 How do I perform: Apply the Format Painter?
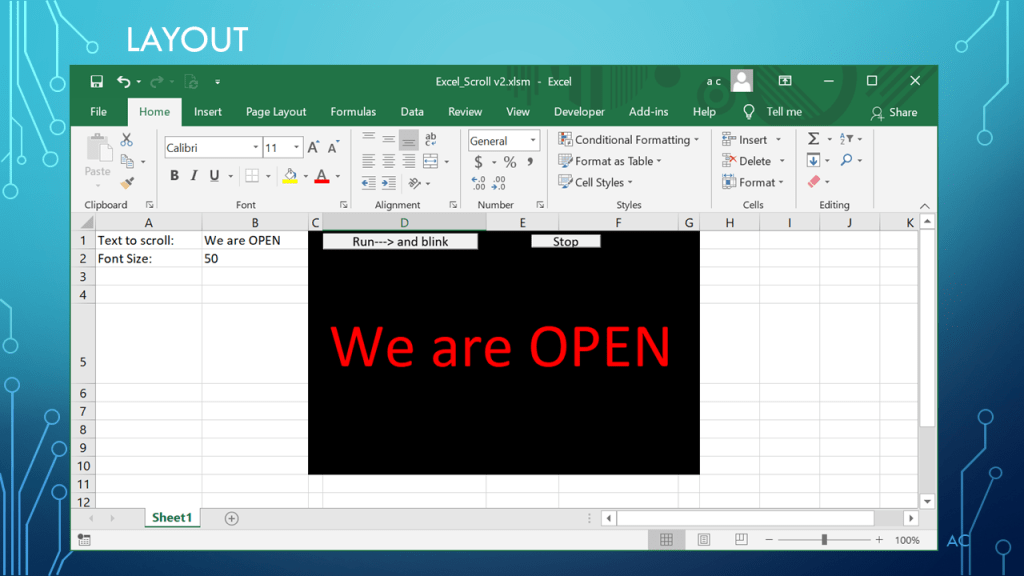[x=125, y=182]
